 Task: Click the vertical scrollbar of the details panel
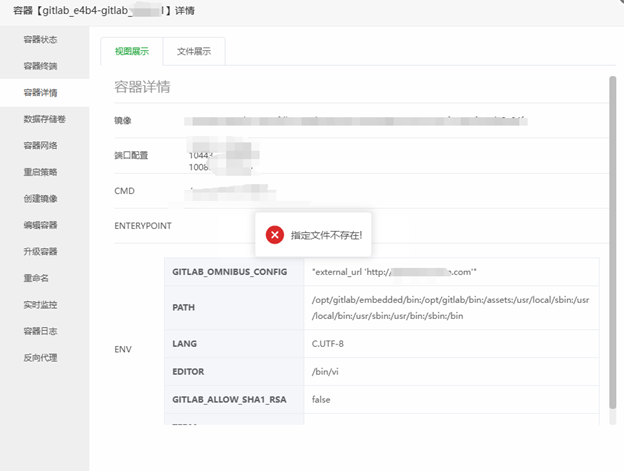coord(612,243)
